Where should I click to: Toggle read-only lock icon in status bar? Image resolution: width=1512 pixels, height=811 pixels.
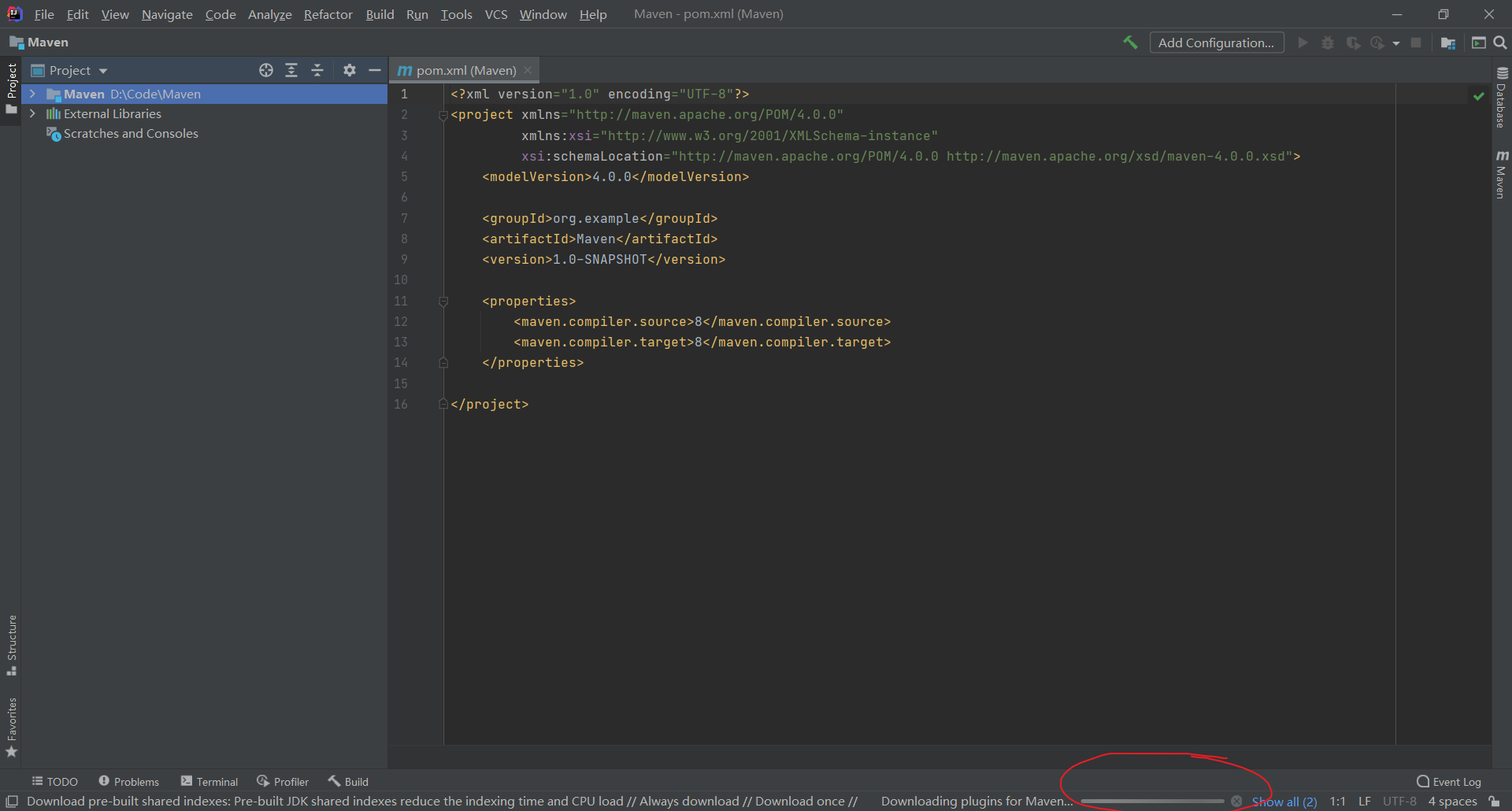tap(1494, 802)
